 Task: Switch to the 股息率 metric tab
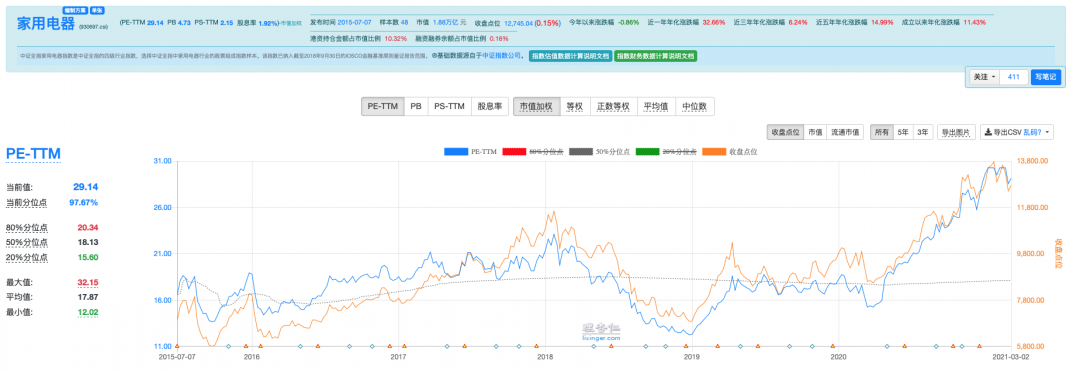click(x=490, y=107)
